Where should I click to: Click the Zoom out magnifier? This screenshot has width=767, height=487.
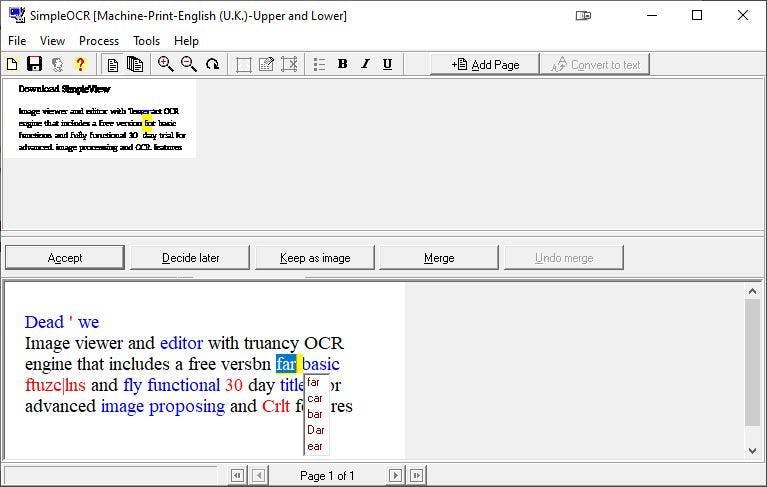[188, 64]
